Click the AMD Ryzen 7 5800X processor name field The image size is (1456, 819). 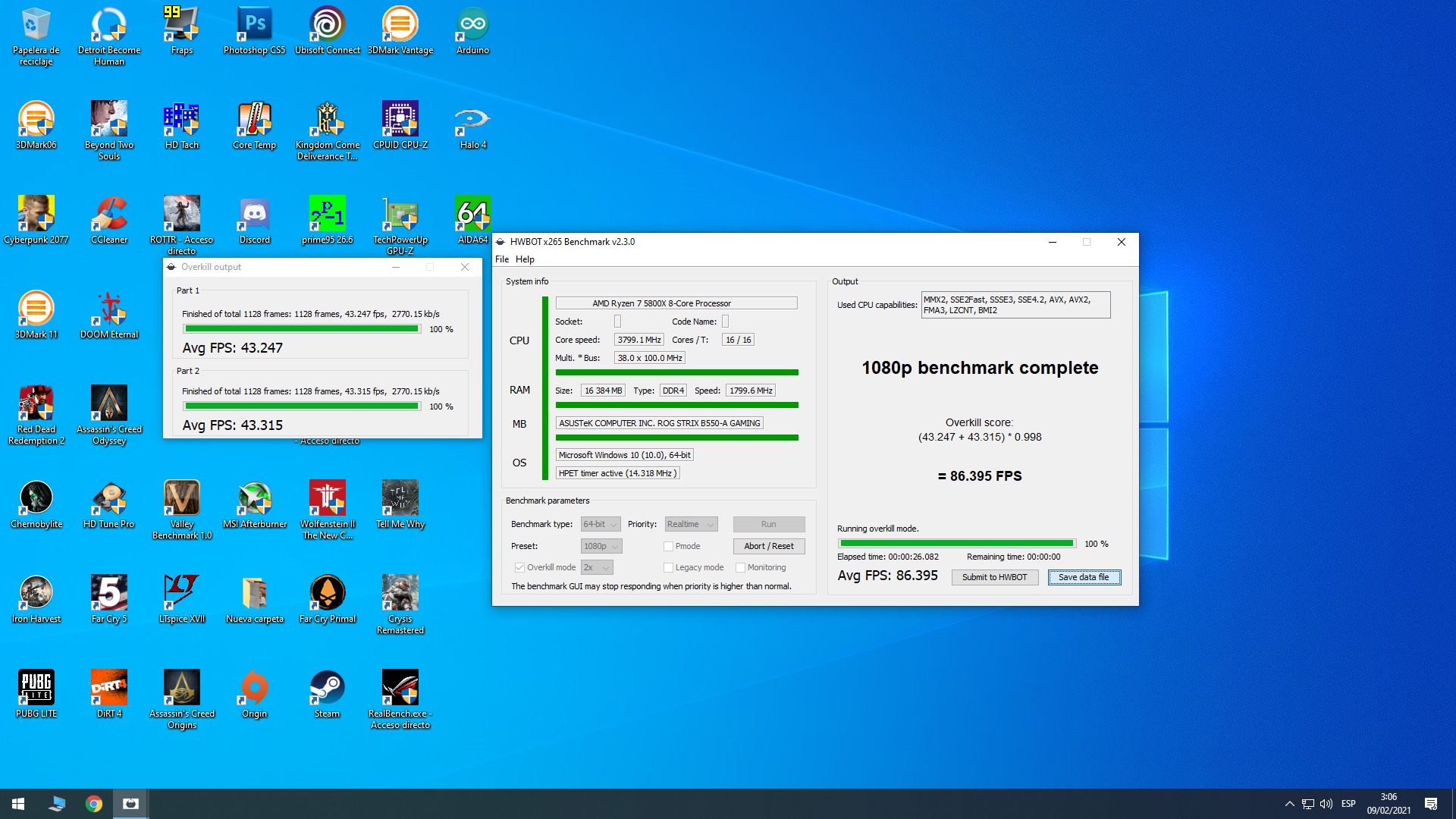676,303
